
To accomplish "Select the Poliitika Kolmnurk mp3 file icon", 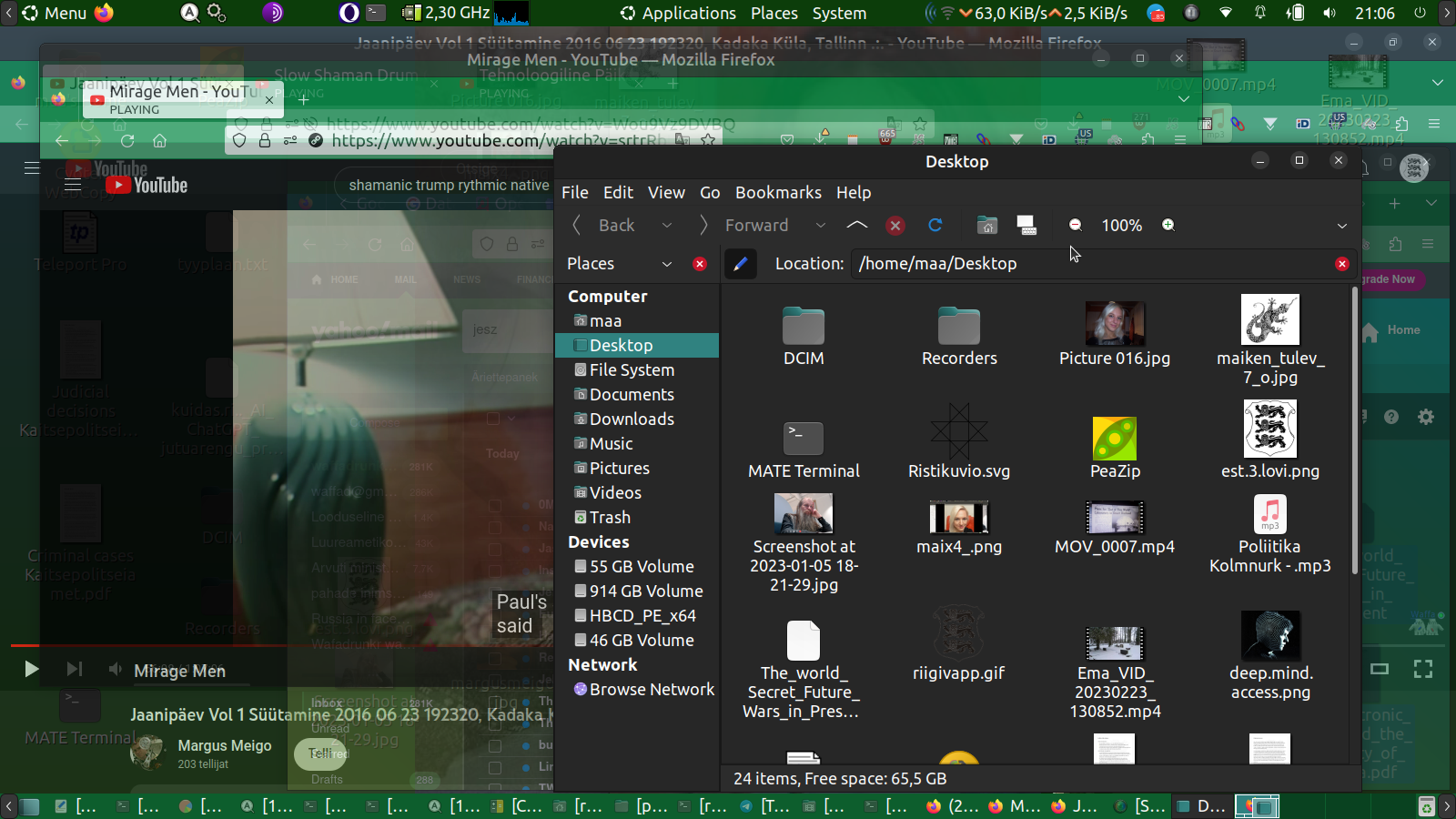I will 1270,514.
